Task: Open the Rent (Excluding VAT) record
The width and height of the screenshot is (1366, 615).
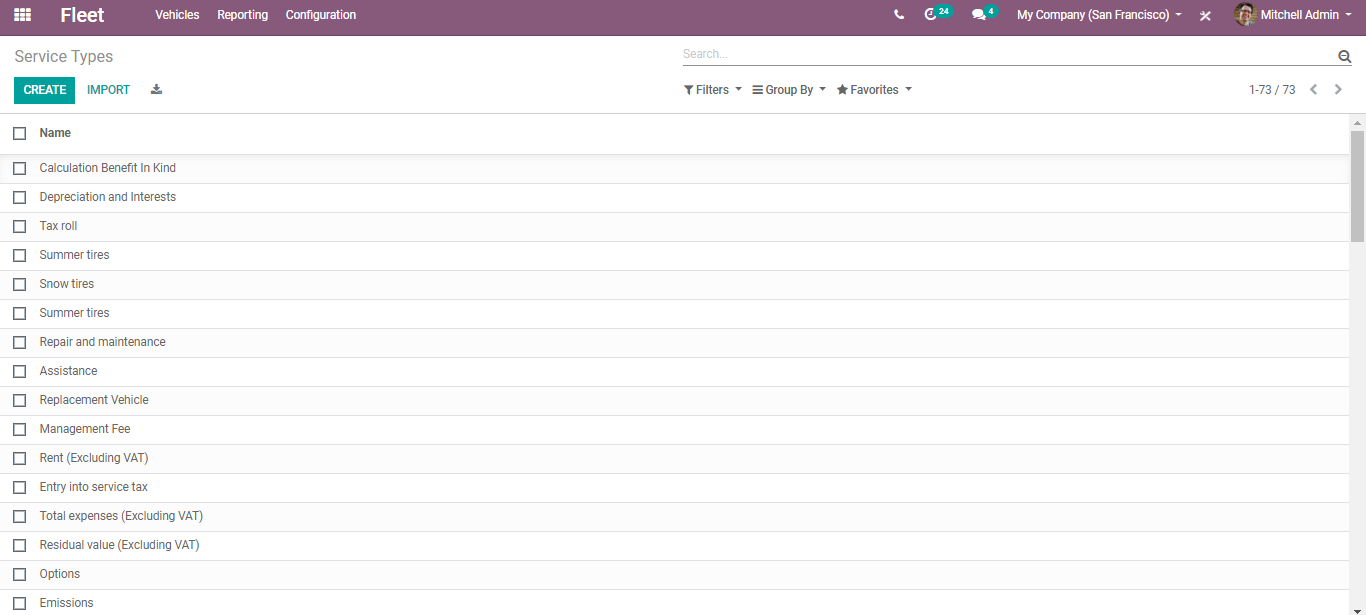Action: tap(94, 458)
